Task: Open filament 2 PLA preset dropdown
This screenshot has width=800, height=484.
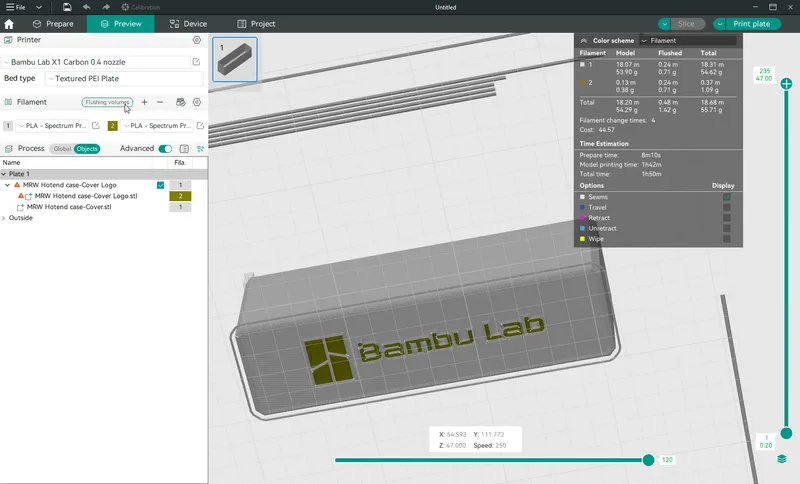Action: click(x=157, y=125)
